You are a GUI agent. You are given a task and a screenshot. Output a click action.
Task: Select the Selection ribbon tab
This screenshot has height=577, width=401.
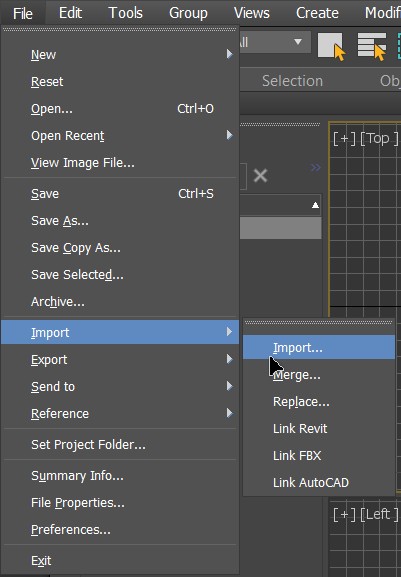(292, 81)
